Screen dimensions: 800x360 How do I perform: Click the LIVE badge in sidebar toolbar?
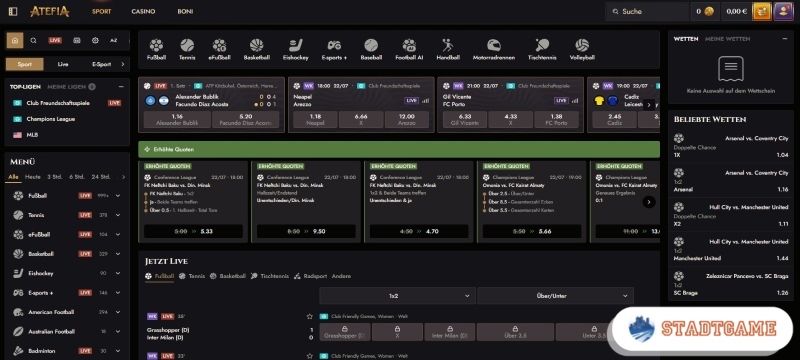tap(55, 40)
